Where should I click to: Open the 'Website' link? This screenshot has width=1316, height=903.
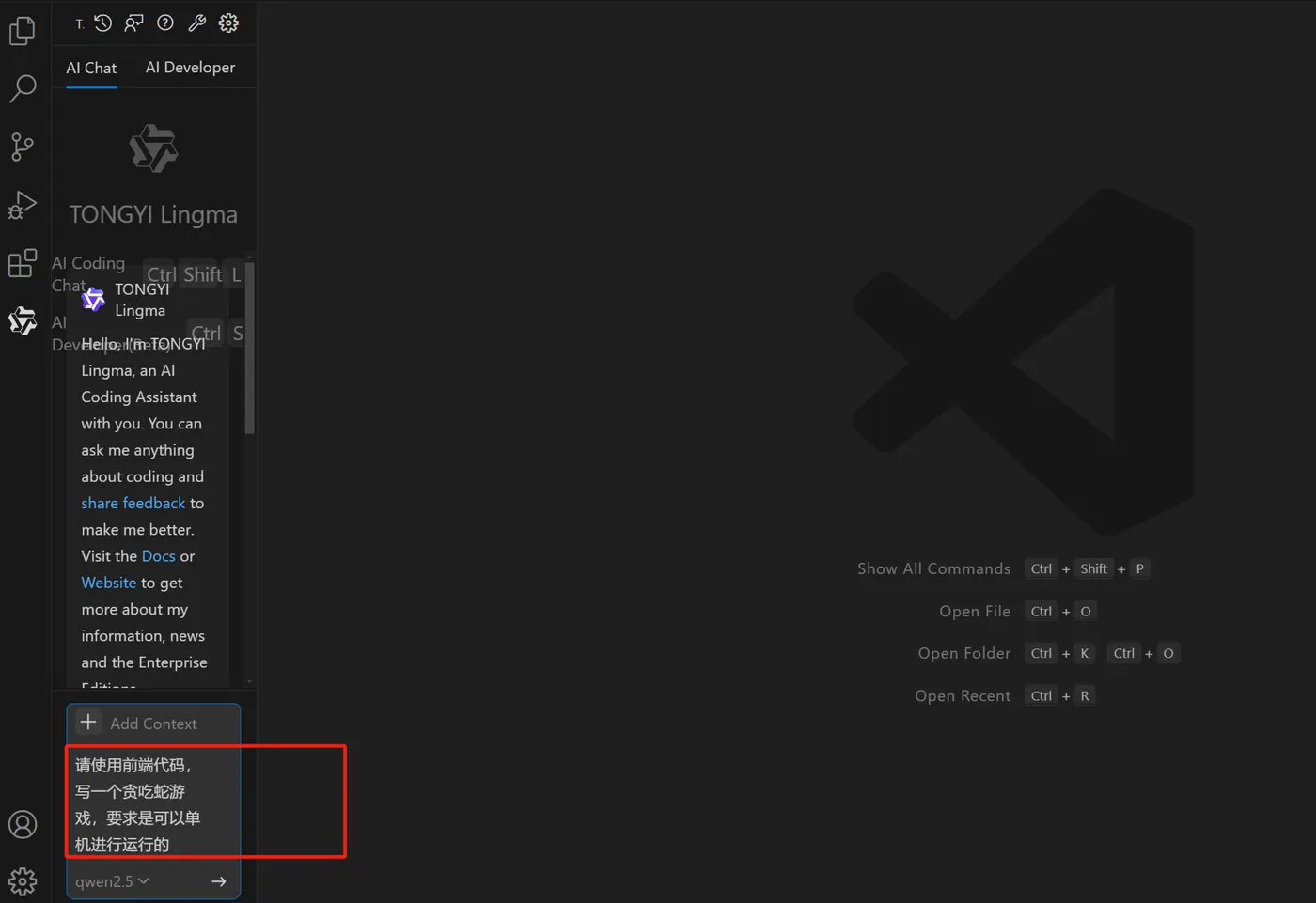click(109, 583)
